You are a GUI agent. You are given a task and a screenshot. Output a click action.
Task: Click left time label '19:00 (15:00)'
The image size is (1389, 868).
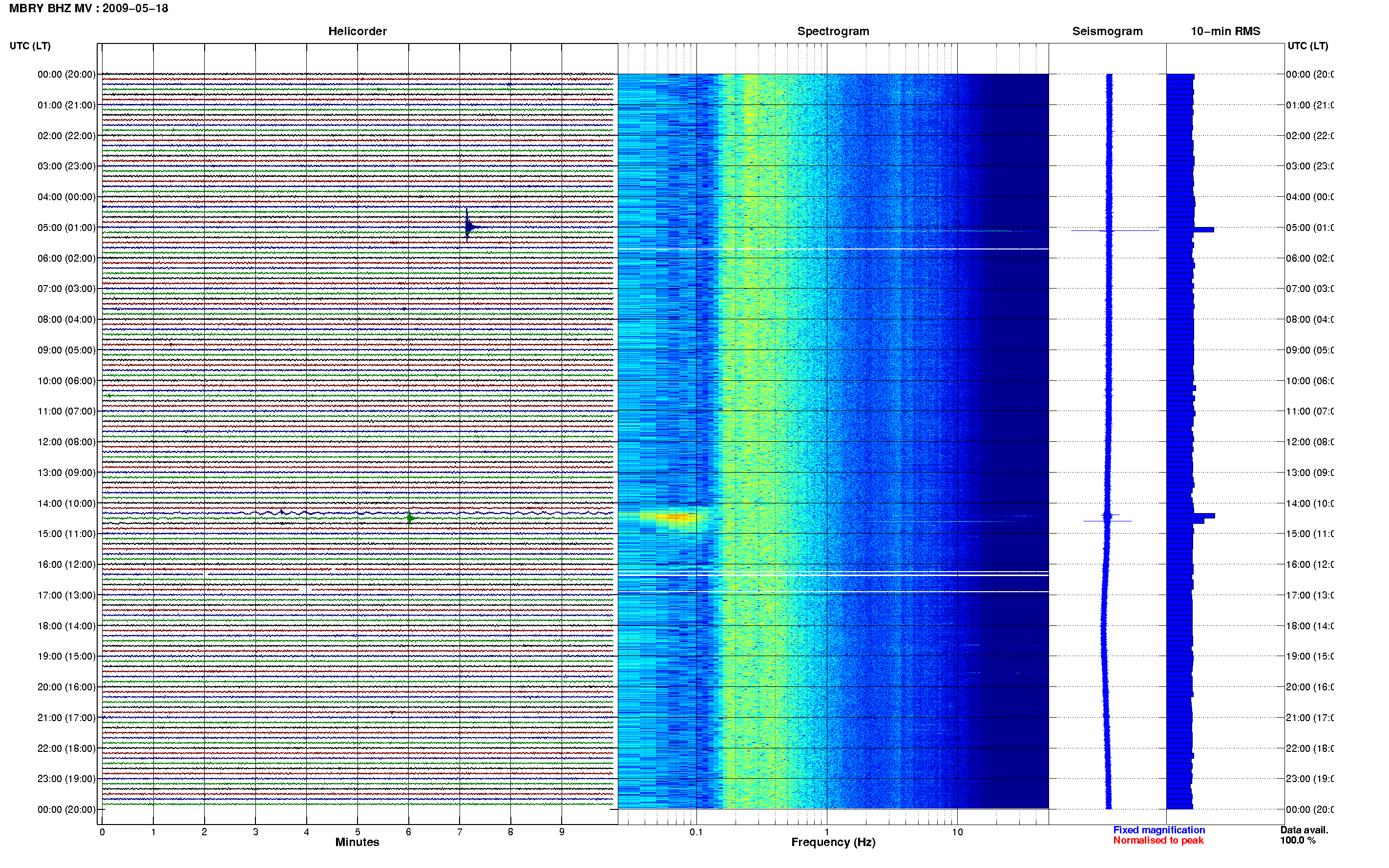point(66,656)
